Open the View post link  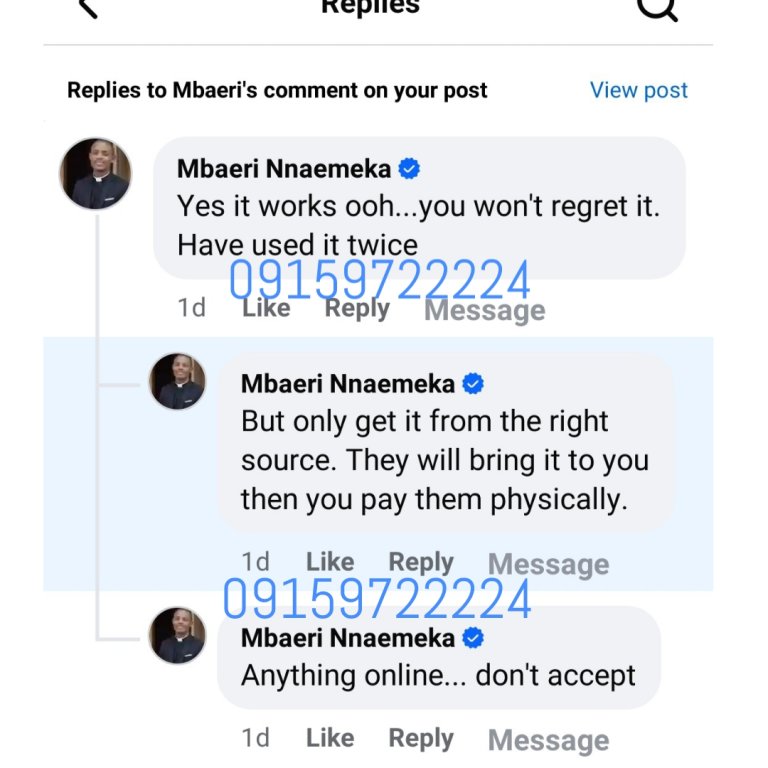tap(638, 90)
